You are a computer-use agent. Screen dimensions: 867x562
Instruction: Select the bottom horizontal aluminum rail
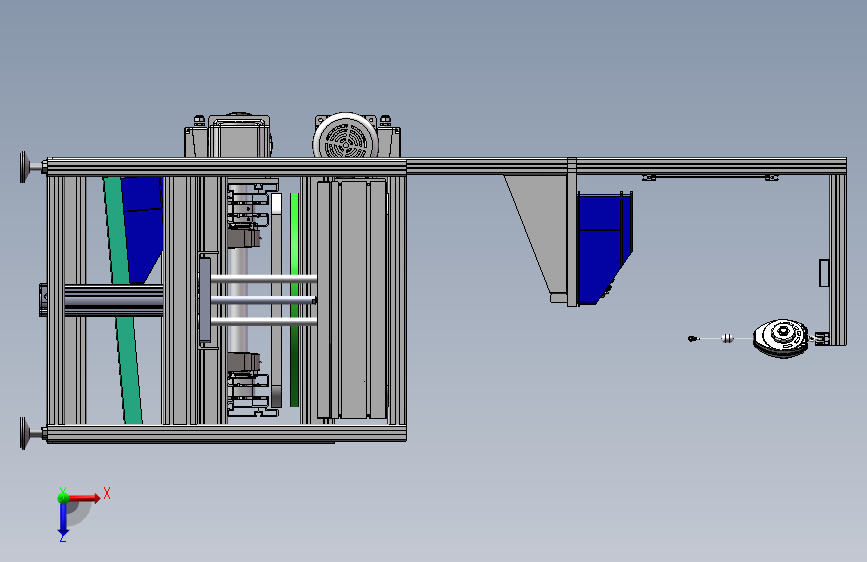[x=227, y=433]
